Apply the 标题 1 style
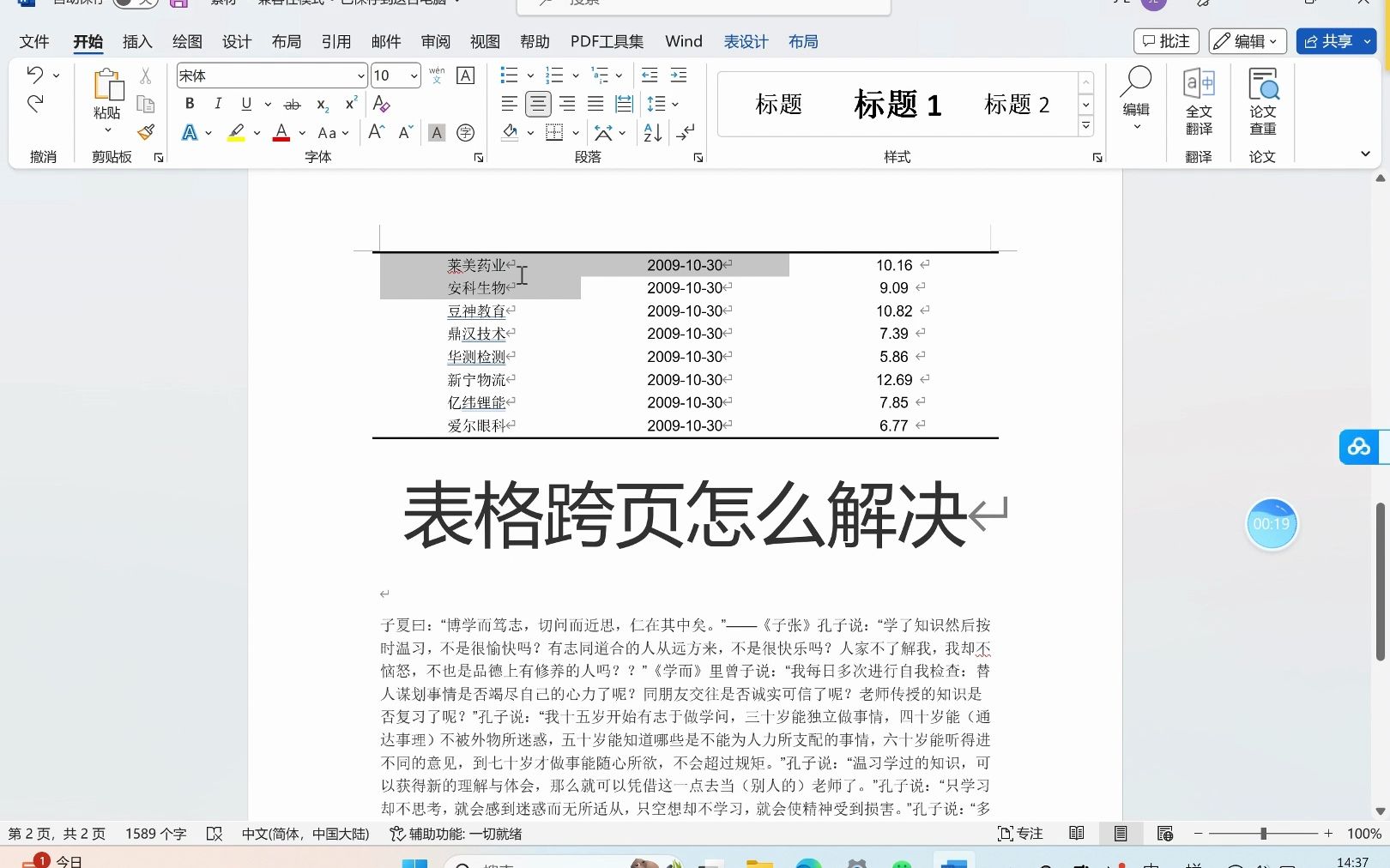1390x868 pixels. pyautogui.click(x=897, y=105)
